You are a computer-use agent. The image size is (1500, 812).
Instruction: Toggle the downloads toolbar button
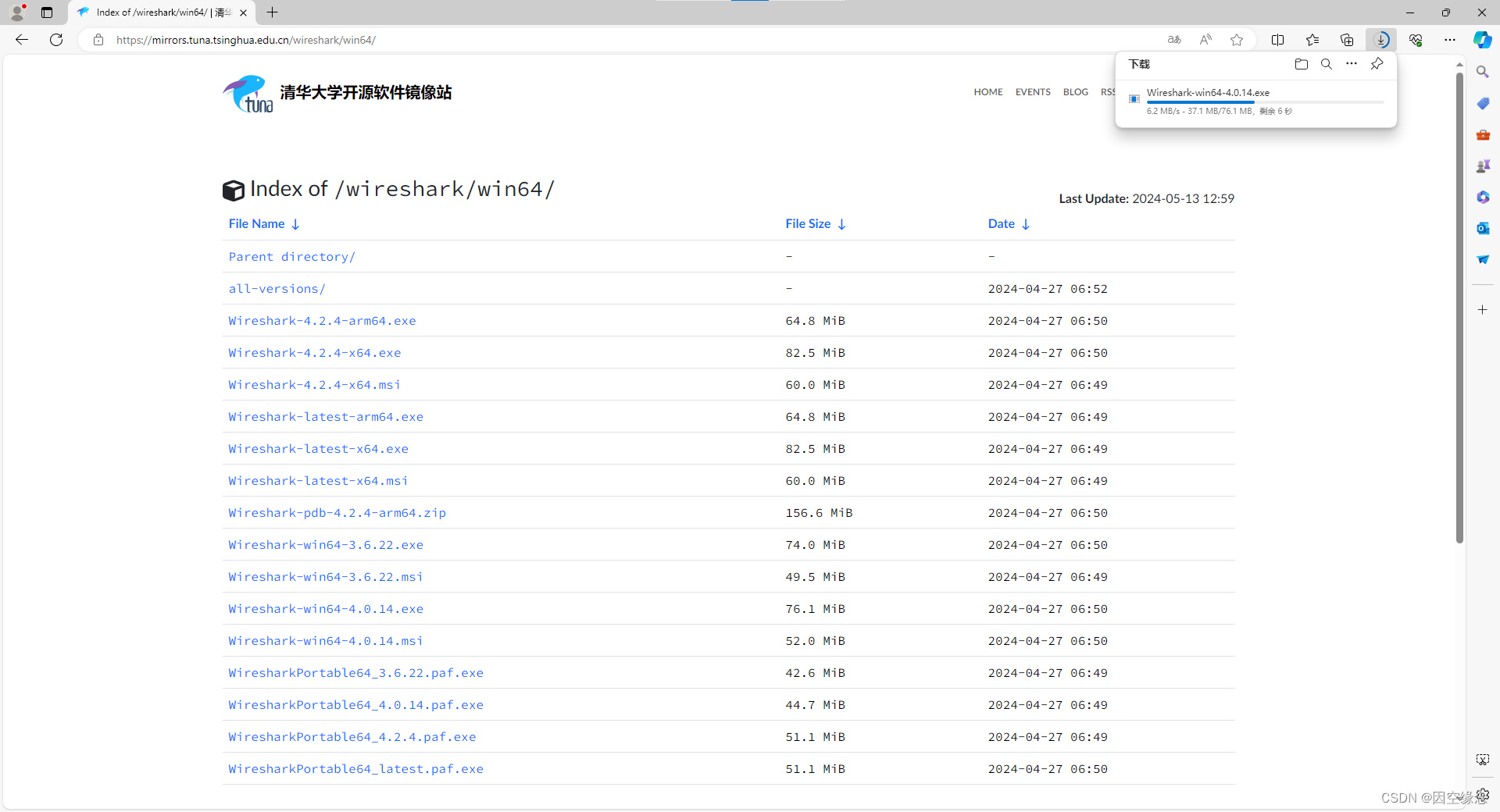pyautogui.click(x=1381, y=40)
